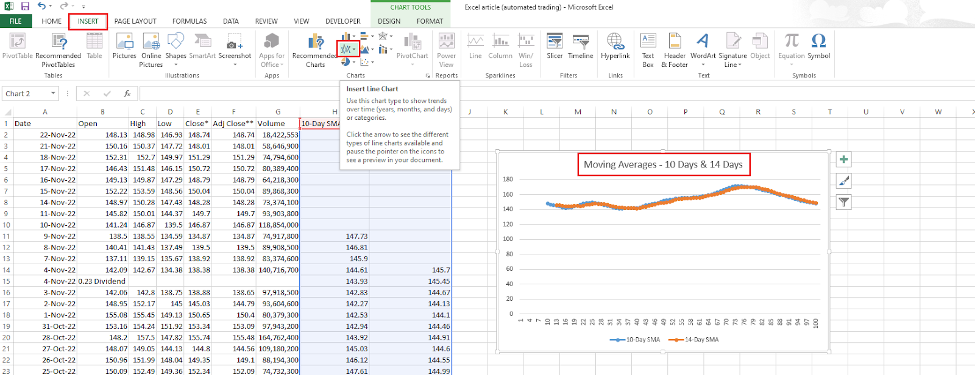Open the Insert Scatter Chart dropdown

pos(366,62)
